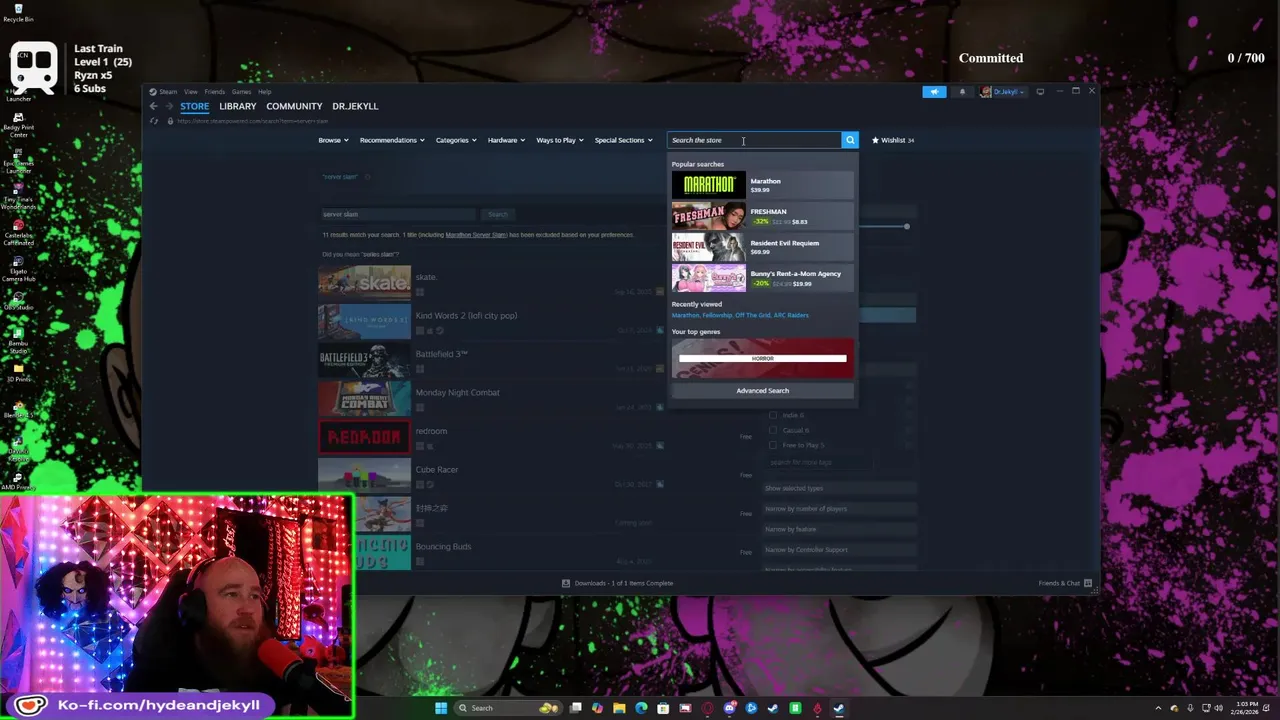The image size is (1280, 720).
Task: Click the results Search button
Action: [497, 214]
